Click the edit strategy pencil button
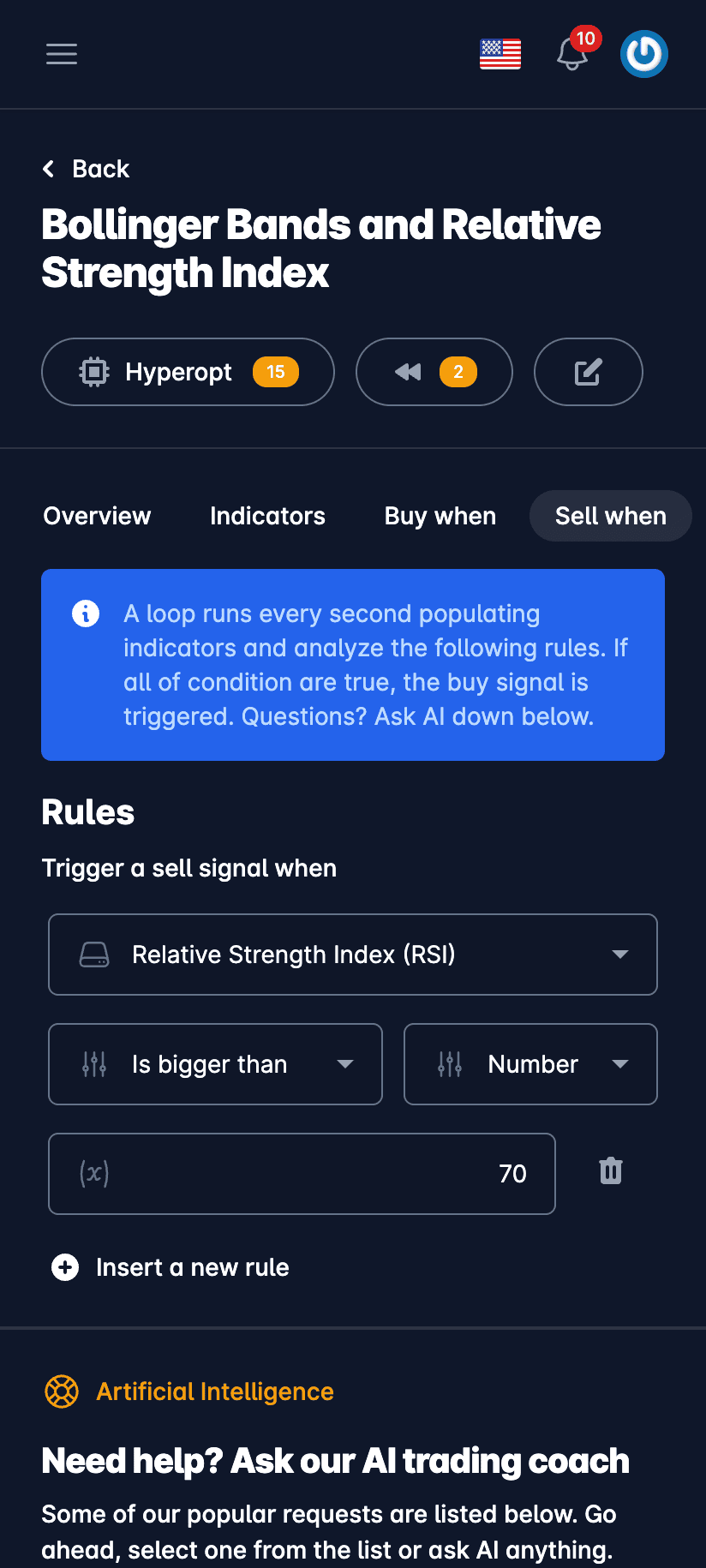Image resolution: width=706 pixels, height=1568 pixels. [588, 372]
